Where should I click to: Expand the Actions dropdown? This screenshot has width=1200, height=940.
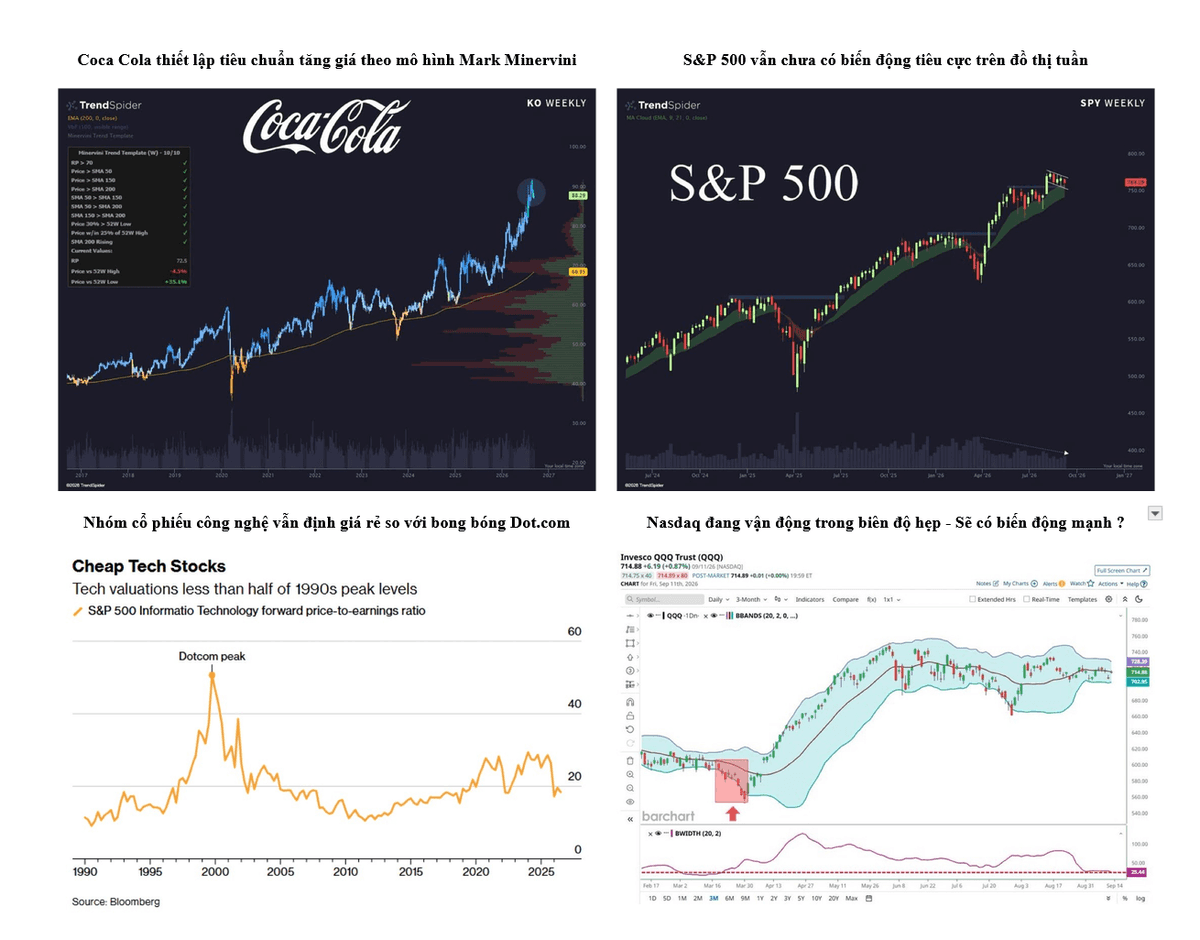tap(1110, 583)
